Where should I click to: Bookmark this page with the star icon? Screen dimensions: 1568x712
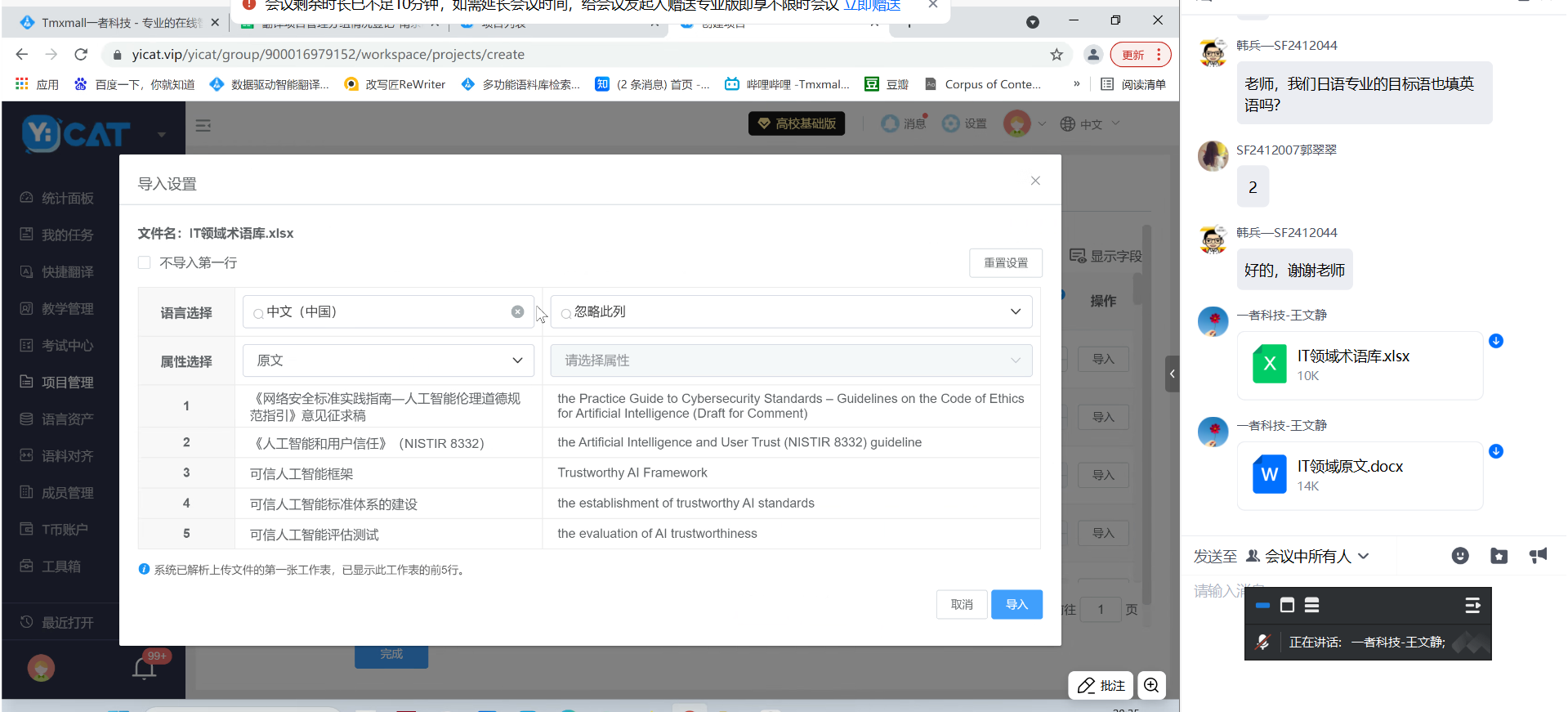point(1057,55)
